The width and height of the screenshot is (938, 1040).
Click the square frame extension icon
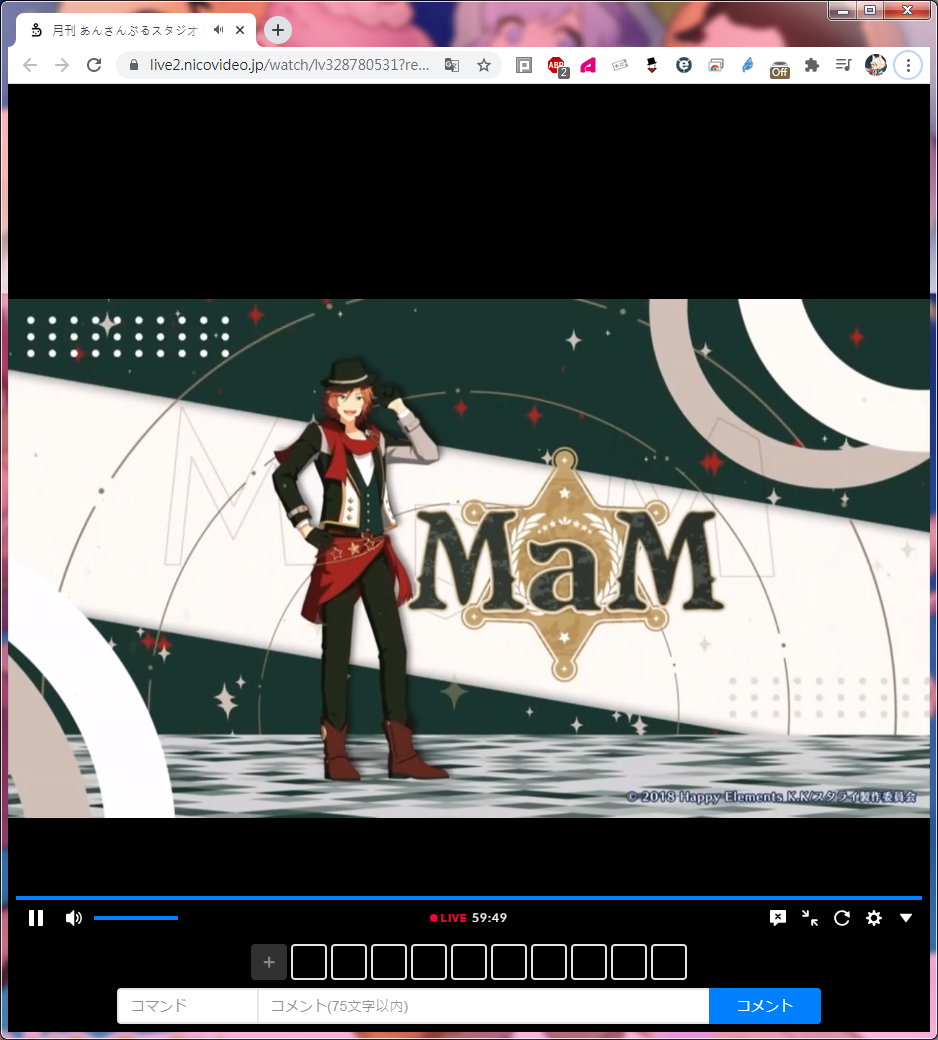(524, 65)
